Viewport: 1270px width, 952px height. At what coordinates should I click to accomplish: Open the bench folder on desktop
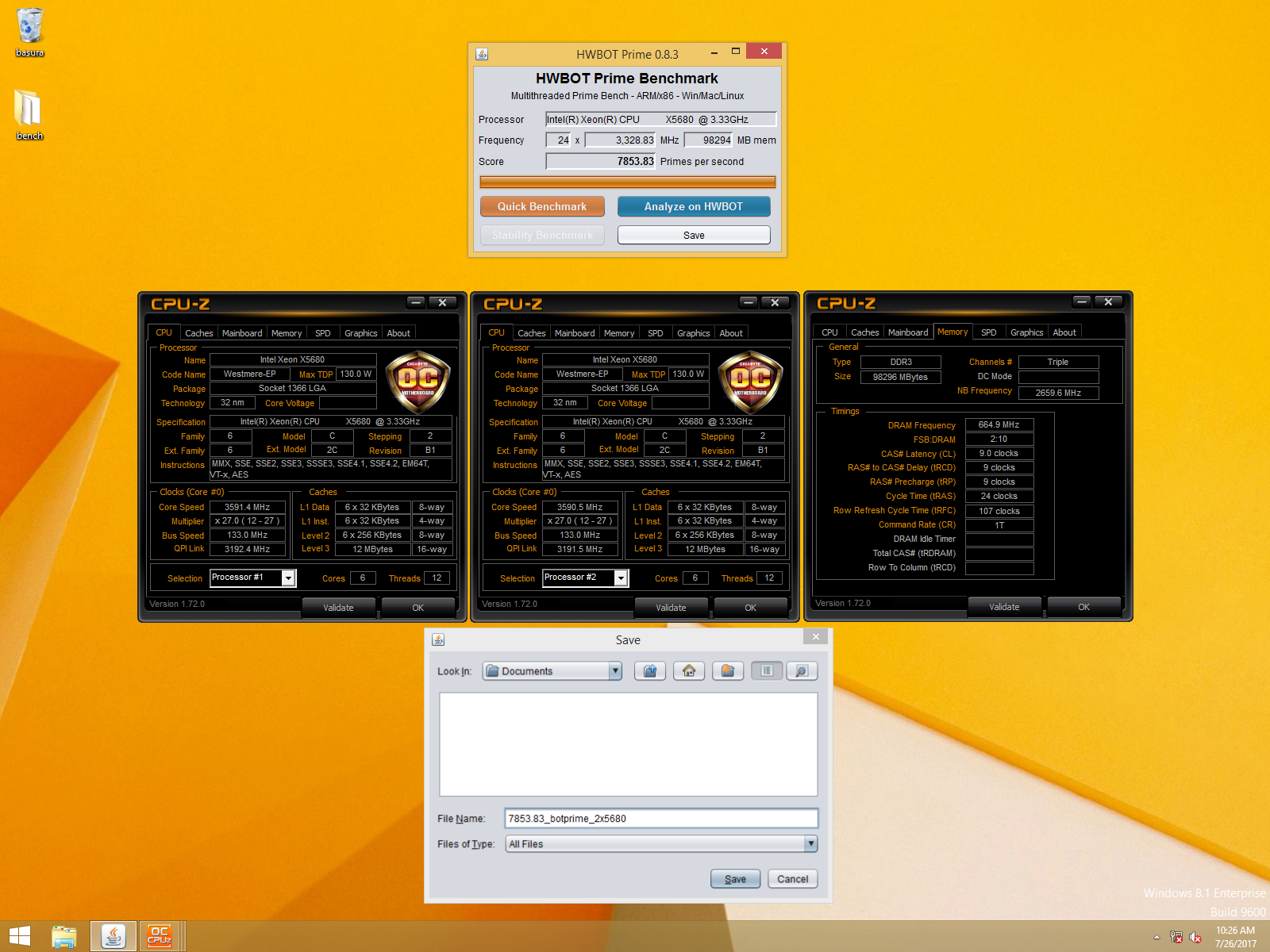[29, 114]
